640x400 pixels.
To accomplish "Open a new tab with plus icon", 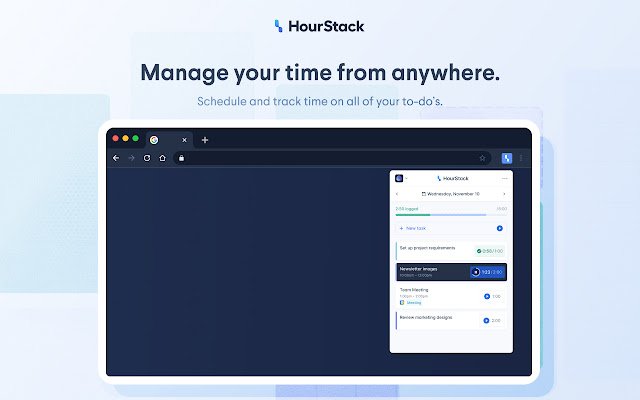I will 205,140.
